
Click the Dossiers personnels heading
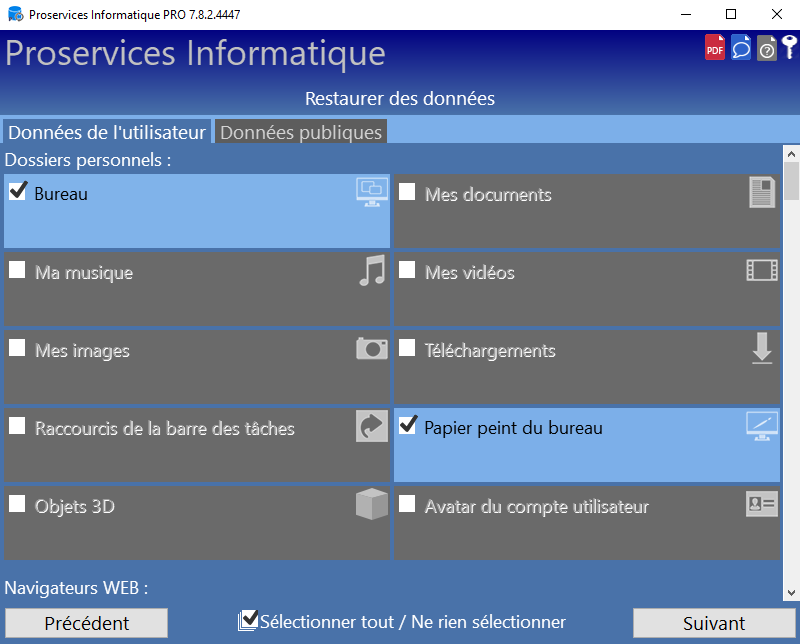coord(88,160)
